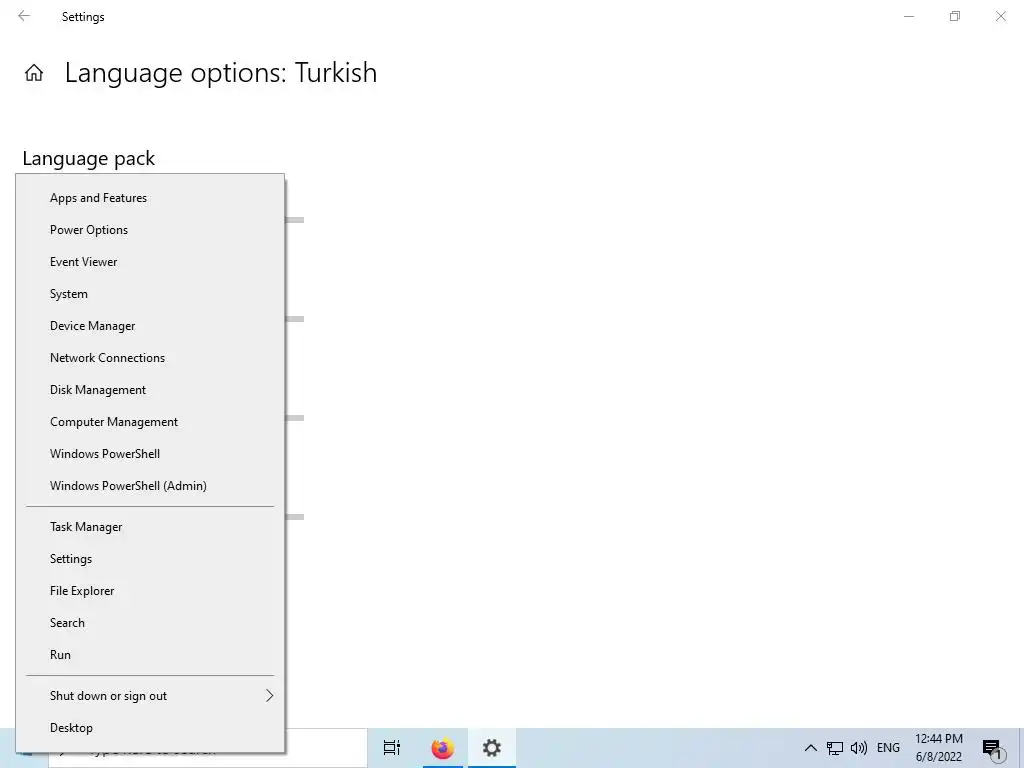Click the non-admin Windows PowerShell entry

(150, 454)
